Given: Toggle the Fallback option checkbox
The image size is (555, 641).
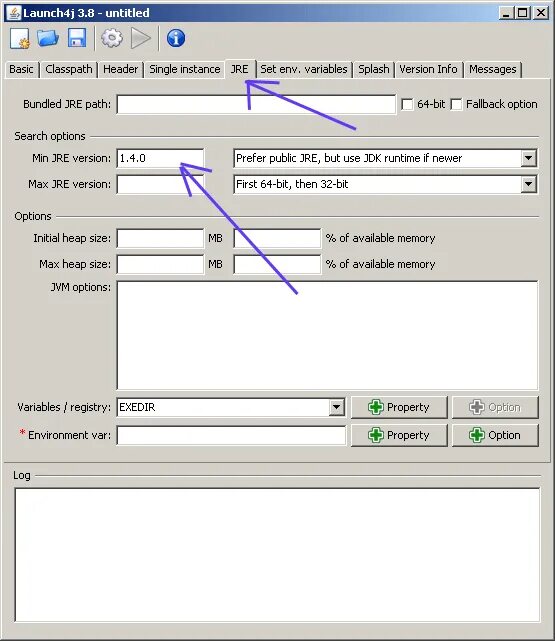Looking at the screenshot, I should [x=456, y=104].
